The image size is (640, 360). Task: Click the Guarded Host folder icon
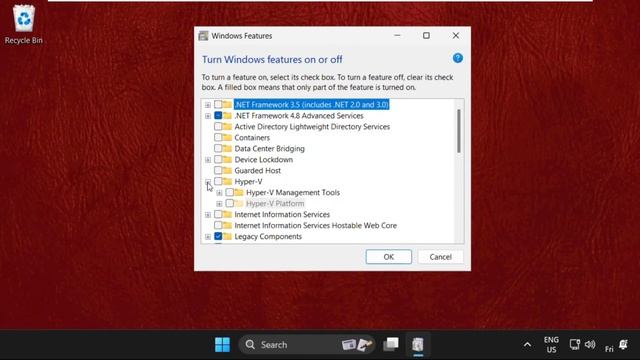coord(227,170)
